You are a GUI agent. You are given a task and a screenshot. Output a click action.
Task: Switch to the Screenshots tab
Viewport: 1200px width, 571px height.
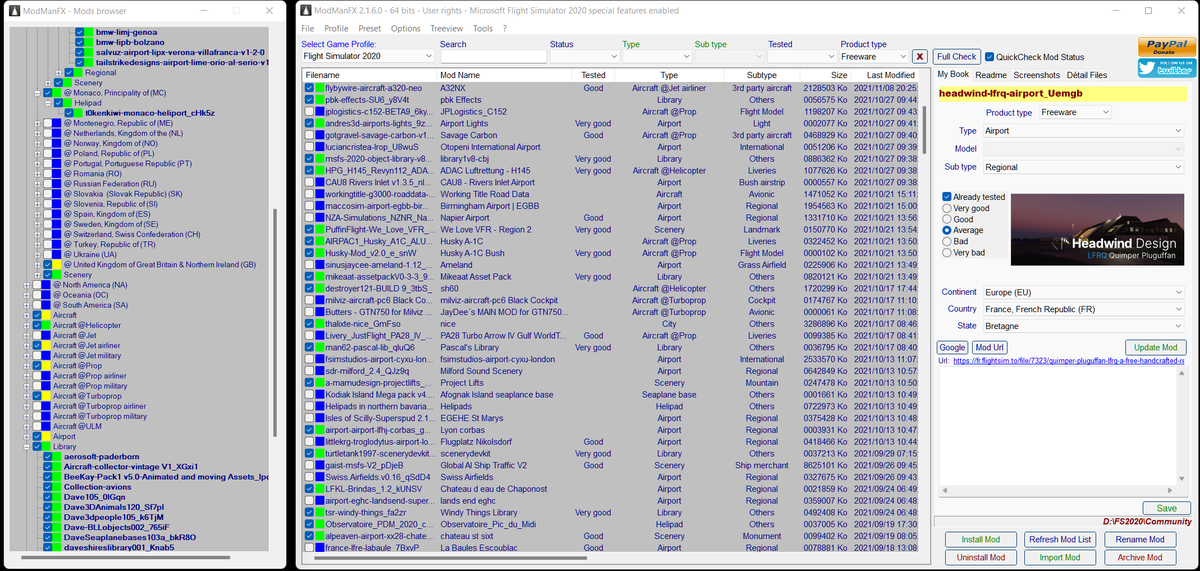pyautogui.click(x=1036, y=75)
